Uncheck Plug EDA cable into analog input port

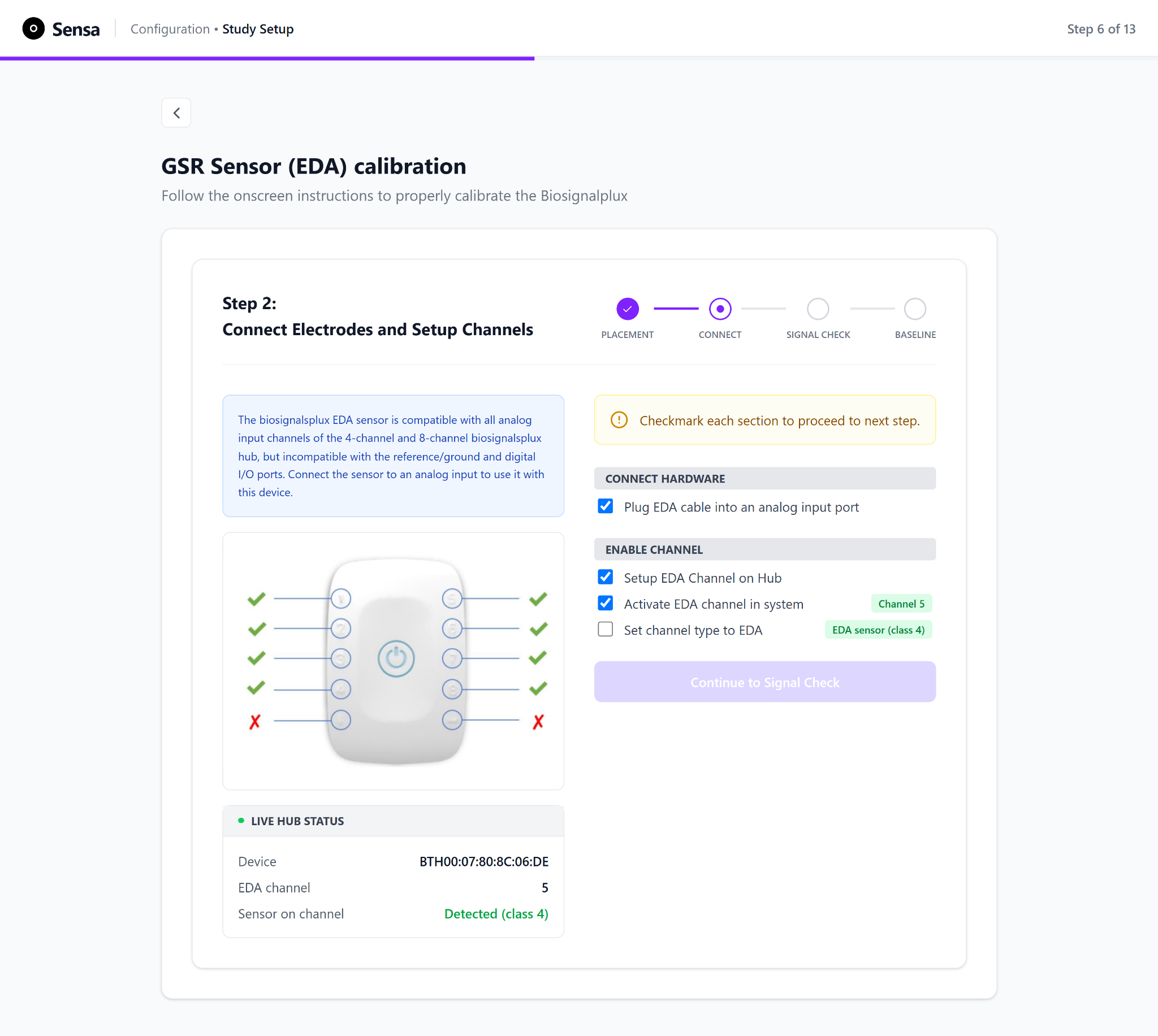pos(605,506)
